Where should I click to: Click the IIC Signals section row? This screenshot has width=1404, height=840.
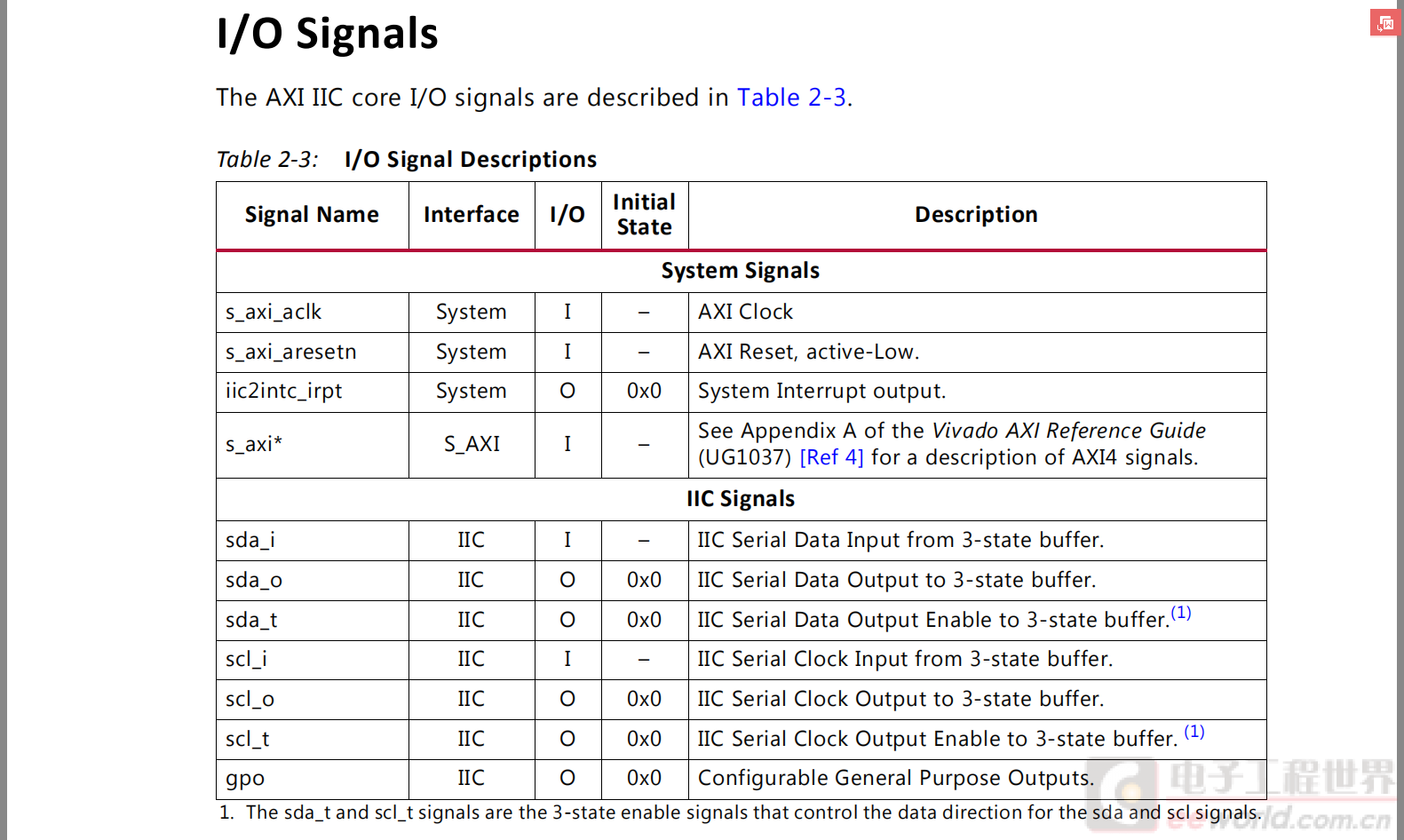point(742,499)
